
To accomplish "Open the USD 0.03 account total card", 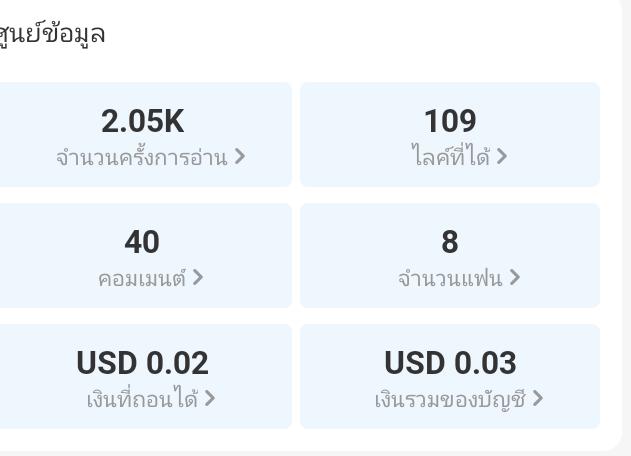I will pos(450,376).
